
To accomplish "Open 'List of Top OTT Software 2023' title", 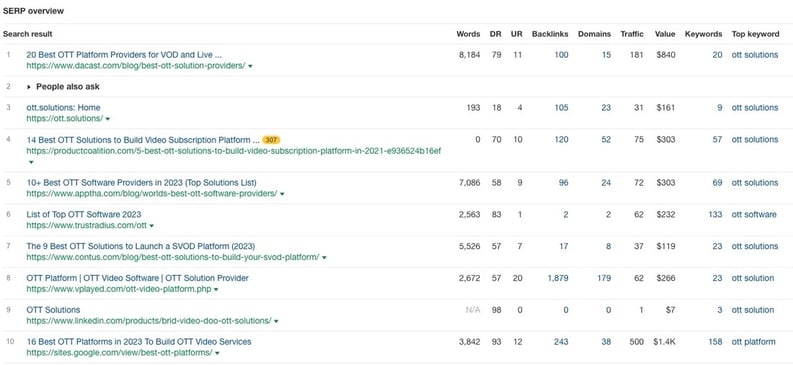I will [83, 214].
